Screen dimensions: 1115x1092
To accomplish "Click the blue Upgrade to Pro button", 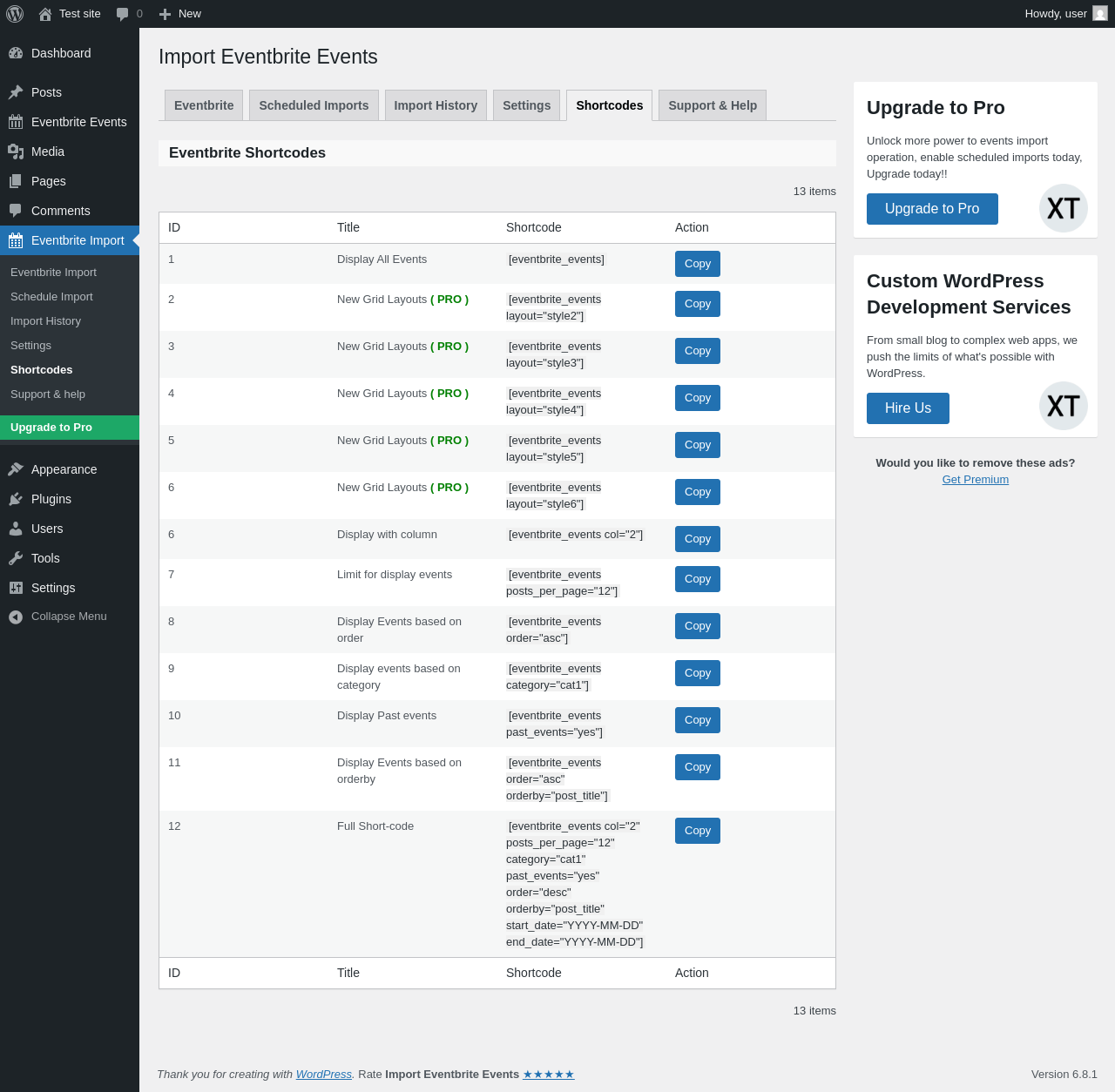I will coord(932,209).
